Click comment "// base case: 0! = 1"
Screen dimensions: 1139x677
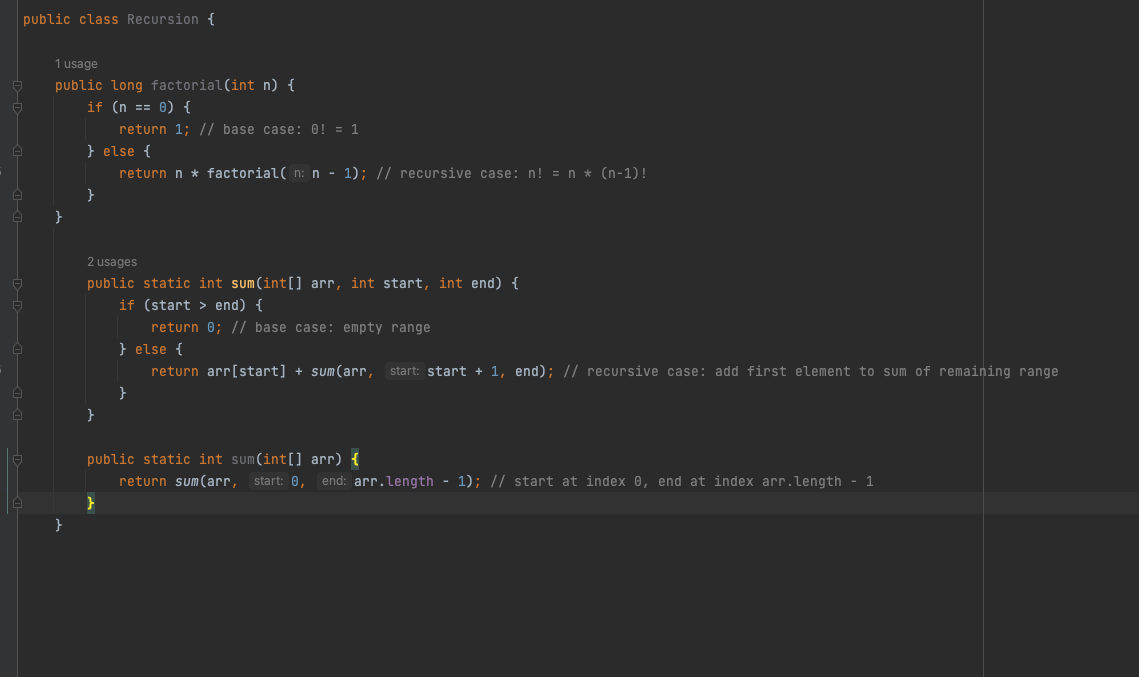tap(279, 129)
